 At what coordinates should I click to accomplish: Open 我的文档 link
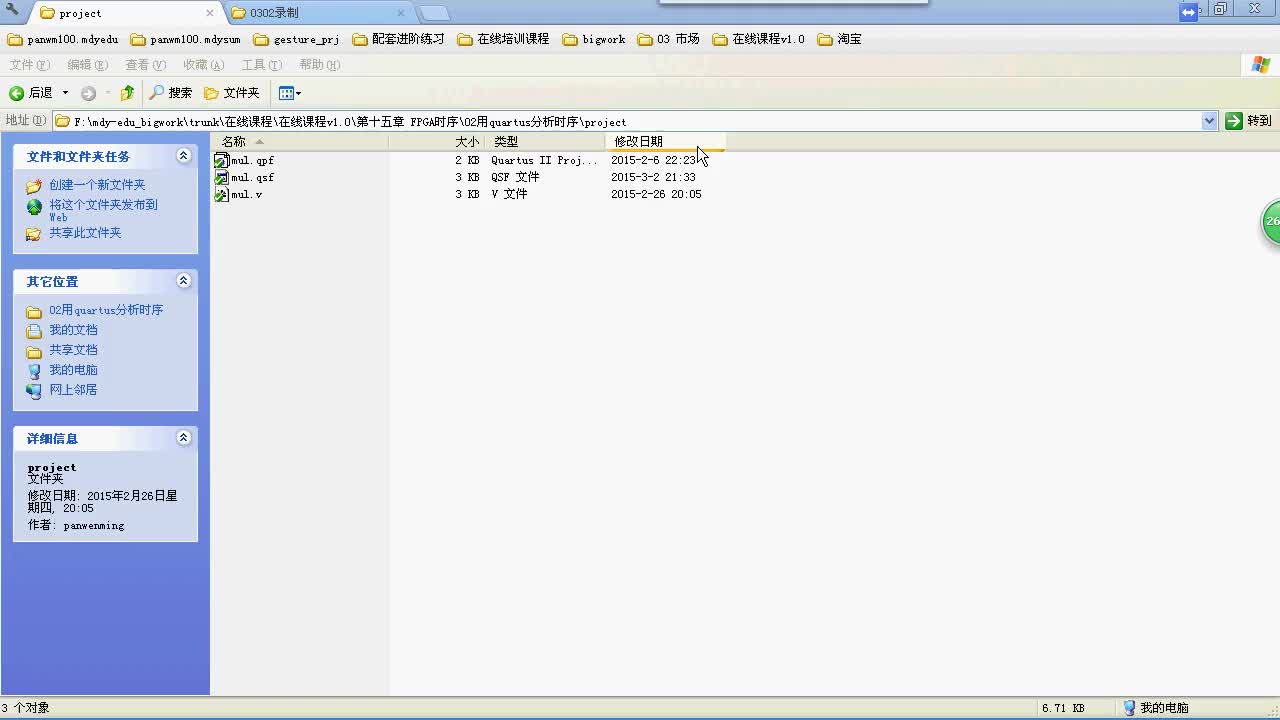73,330
